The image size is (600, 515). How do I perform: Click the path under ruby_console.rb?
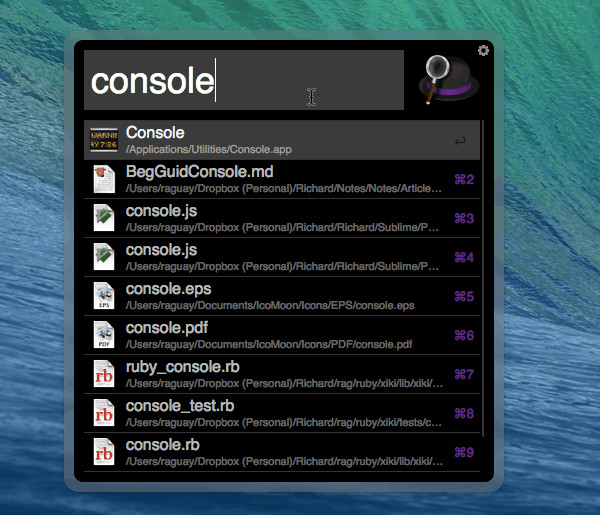(x=284, y=384)
